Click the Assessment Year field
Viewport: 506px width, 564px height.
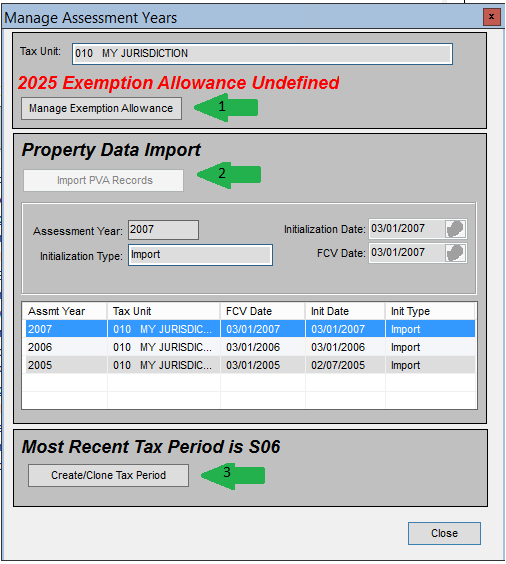163,230
